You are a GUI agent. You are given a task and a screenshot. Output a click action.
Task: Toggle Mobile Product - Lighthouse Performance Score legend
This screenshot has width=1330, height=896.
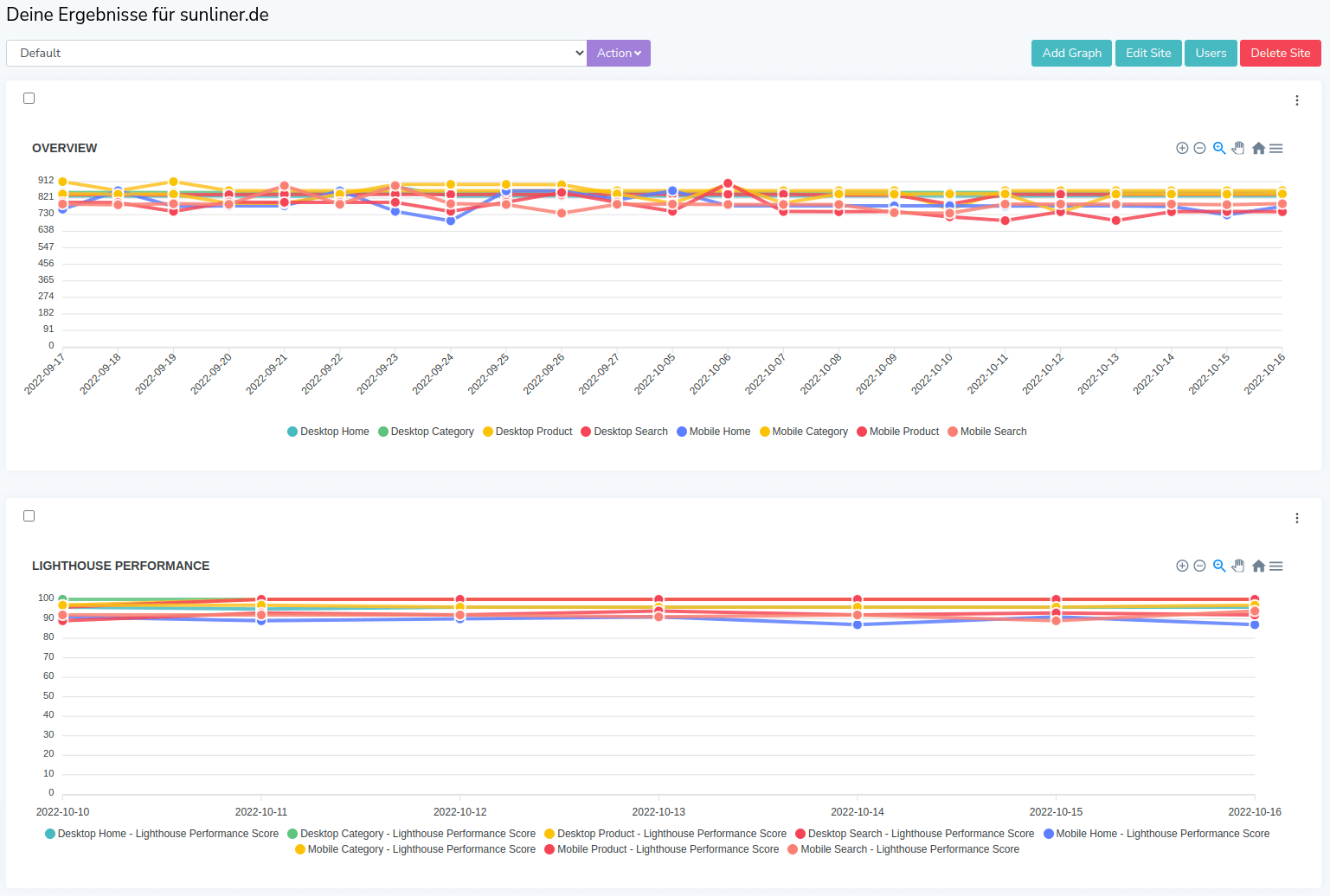[662, 849]
